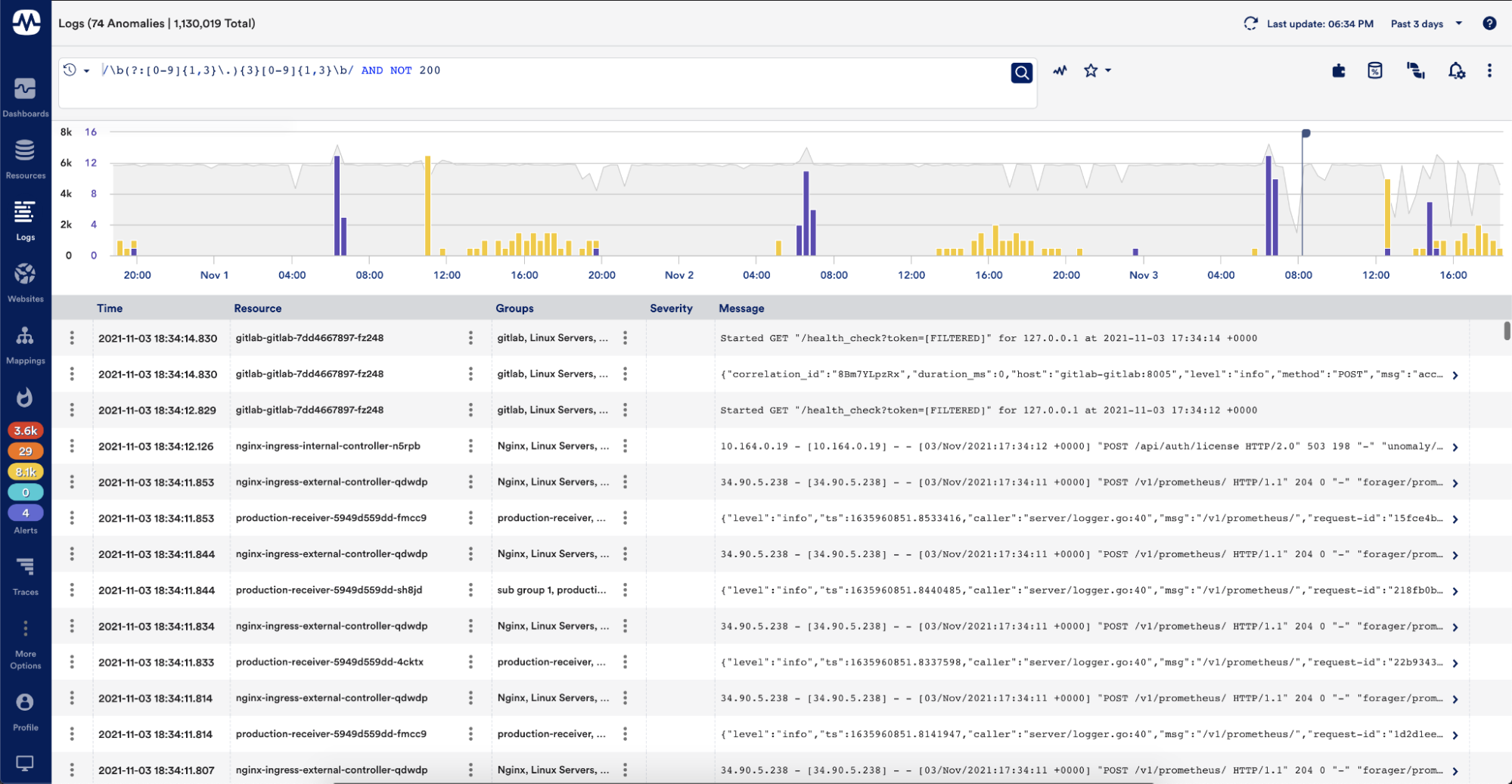This screenshot has width=1512, height=784.
Task: Click the tall yellow bar near 12:00 Nov 1
Action: coord(427,206)
